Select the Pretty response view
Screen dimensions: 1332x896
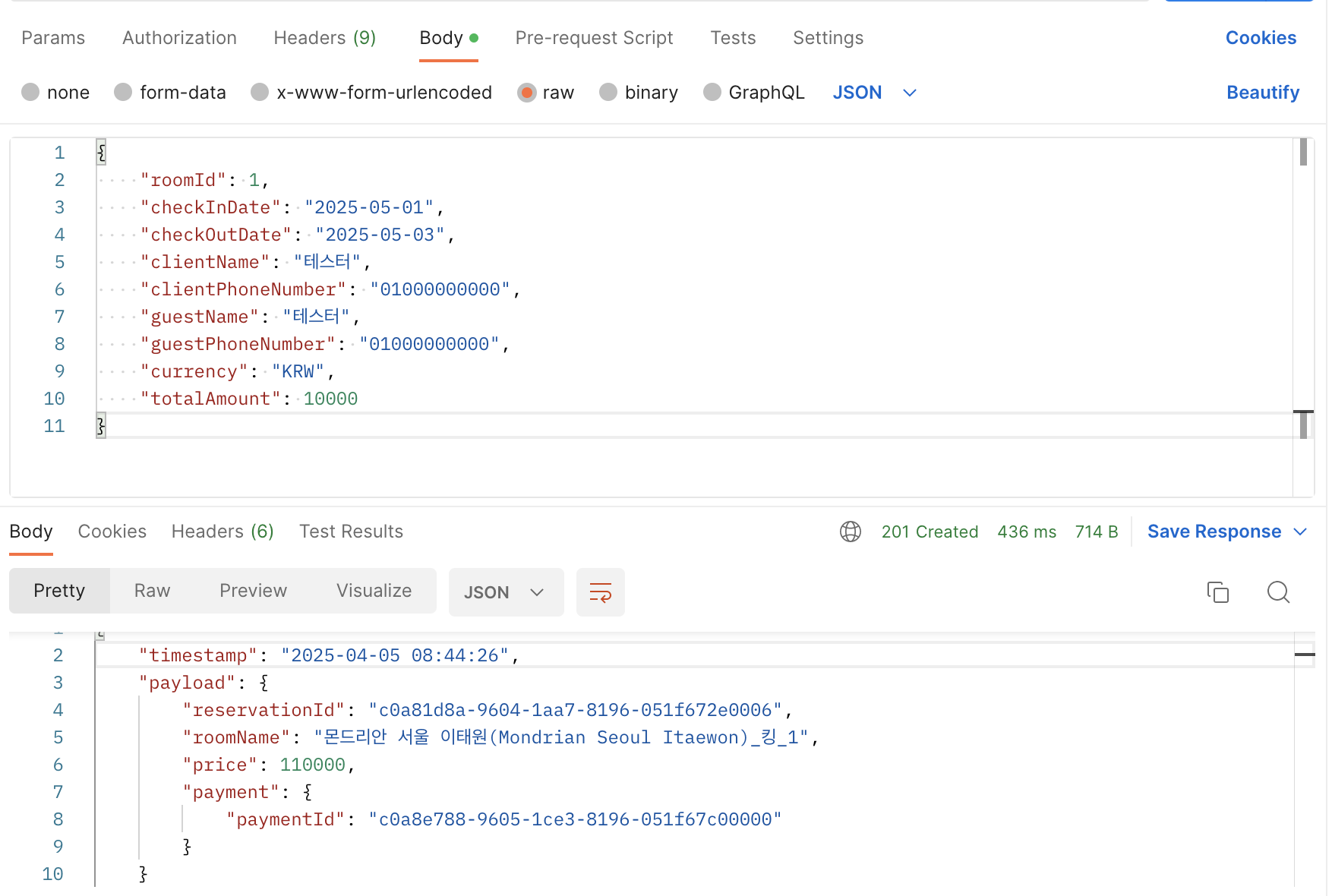click(59, 591)
